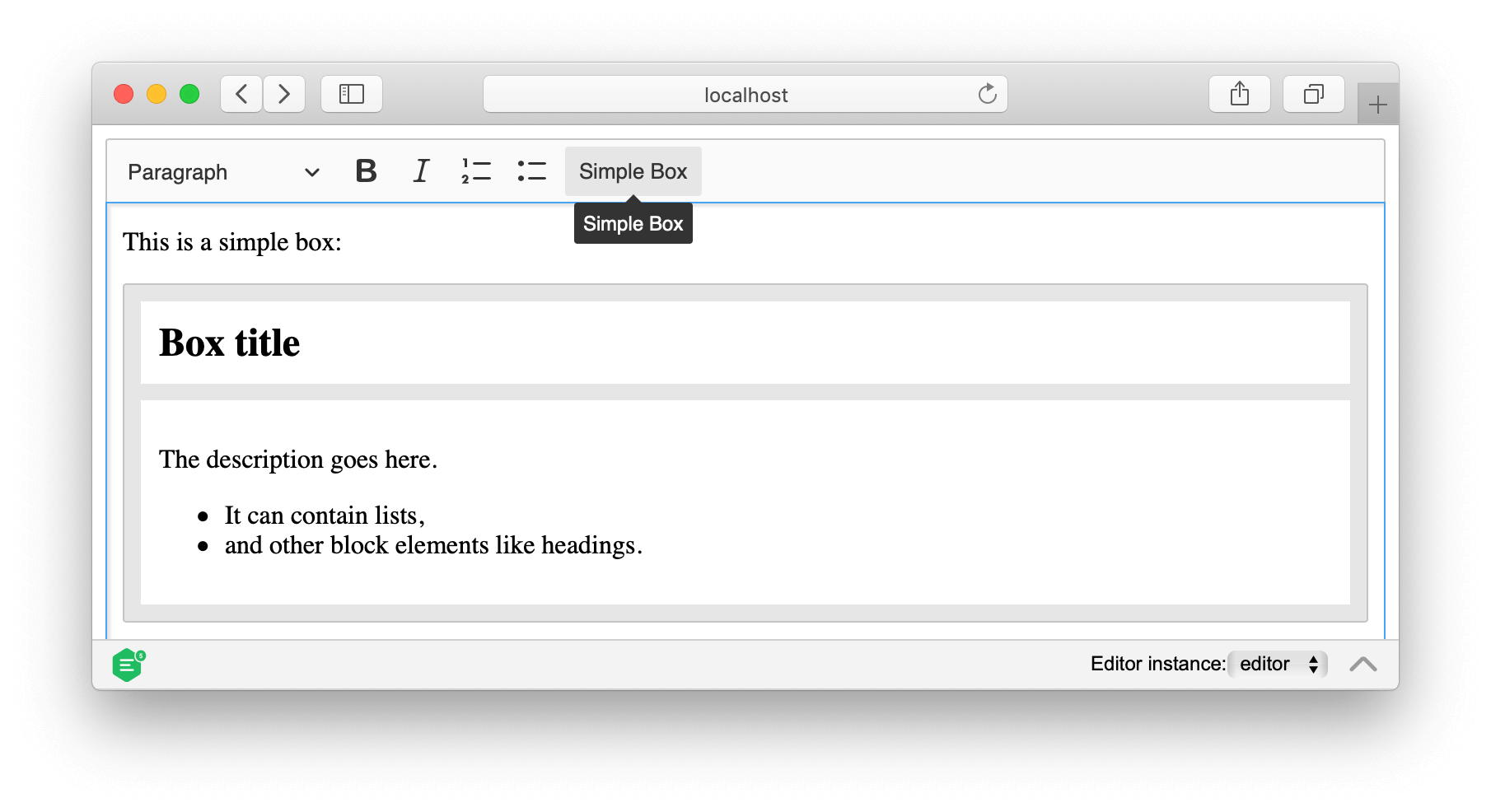Image resolution: width=1491 pixels, height=812 pixels.
Task: Open the Editor instance selector
Action: click(1276, 664)
